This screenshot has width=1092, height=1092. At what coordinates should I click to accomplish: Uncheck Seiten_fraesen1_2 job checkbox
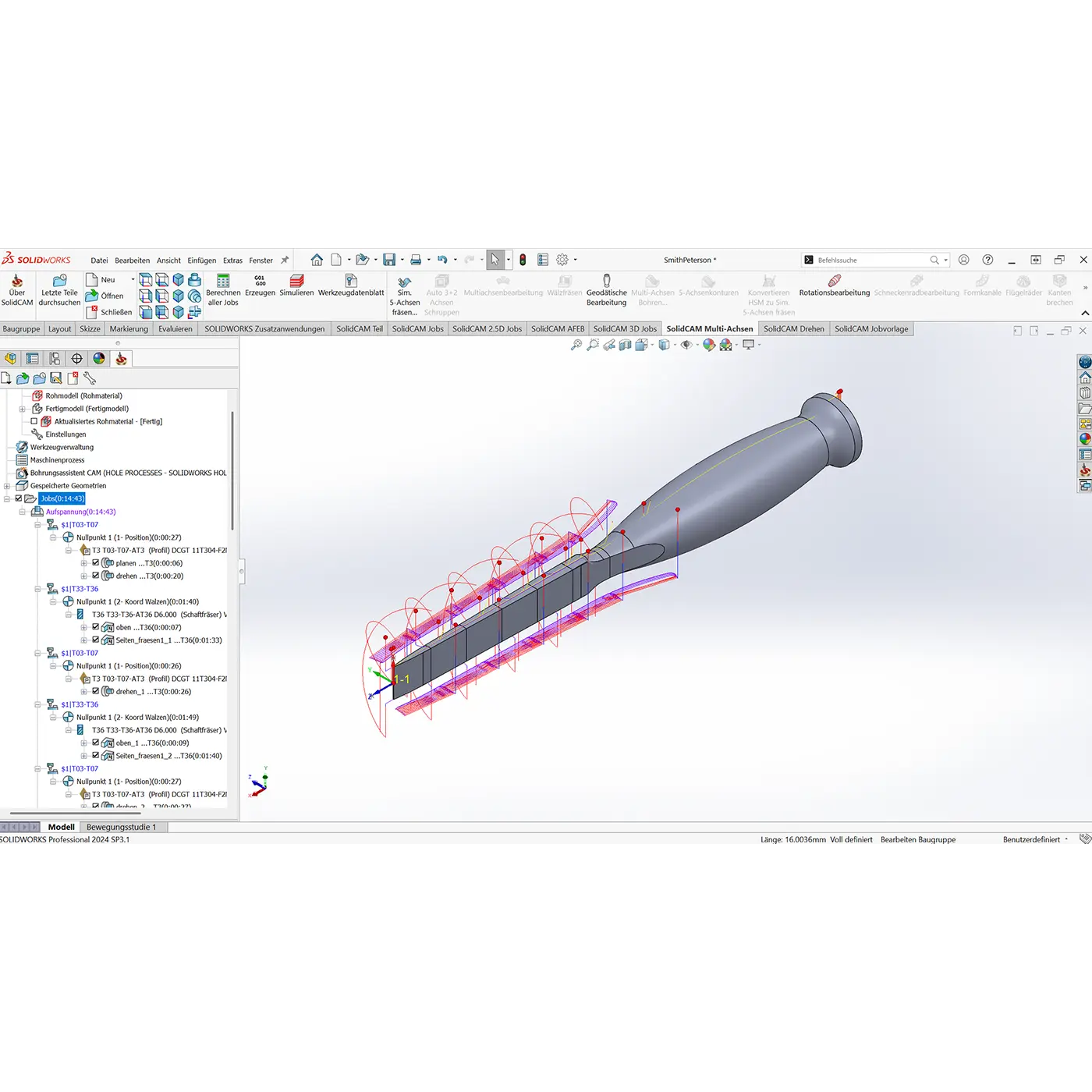tap(96, 755)
